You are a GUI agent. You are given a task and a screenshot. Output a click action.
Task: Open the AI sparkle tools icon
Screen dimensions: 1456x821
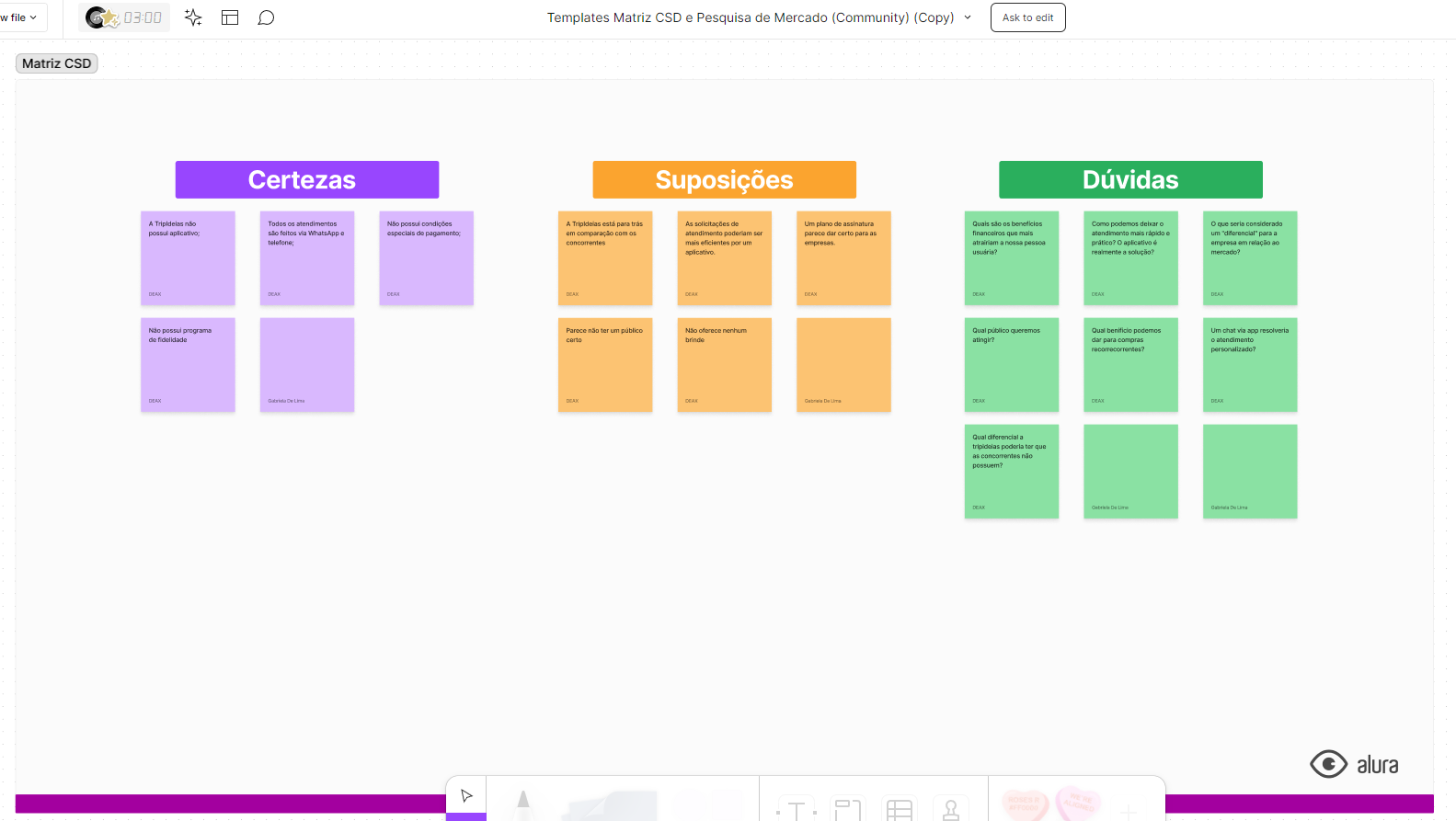193,17
